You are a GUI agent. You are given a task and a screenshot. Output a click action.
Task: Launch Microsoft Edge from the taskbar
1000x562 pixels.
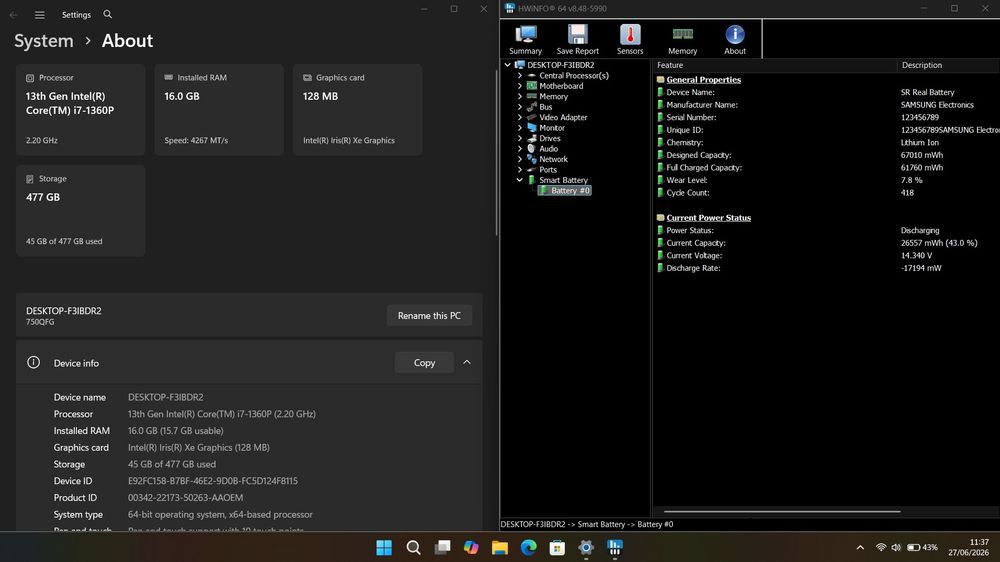pyautogui.click(x=528, y=547)
